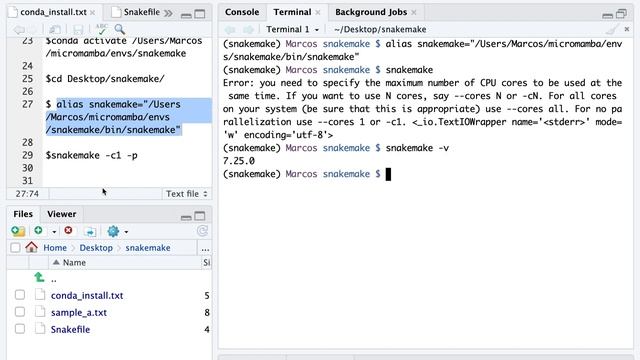640x360 pixels.
Task: Close the Terminal tab
Action: tap(318, 12)
